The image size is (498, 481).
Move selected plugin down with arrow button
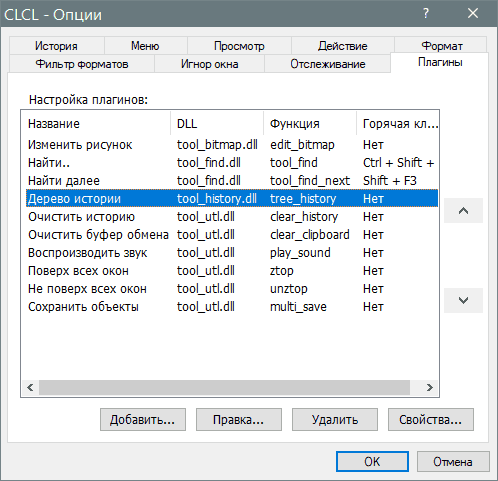(x=463, y=300)
